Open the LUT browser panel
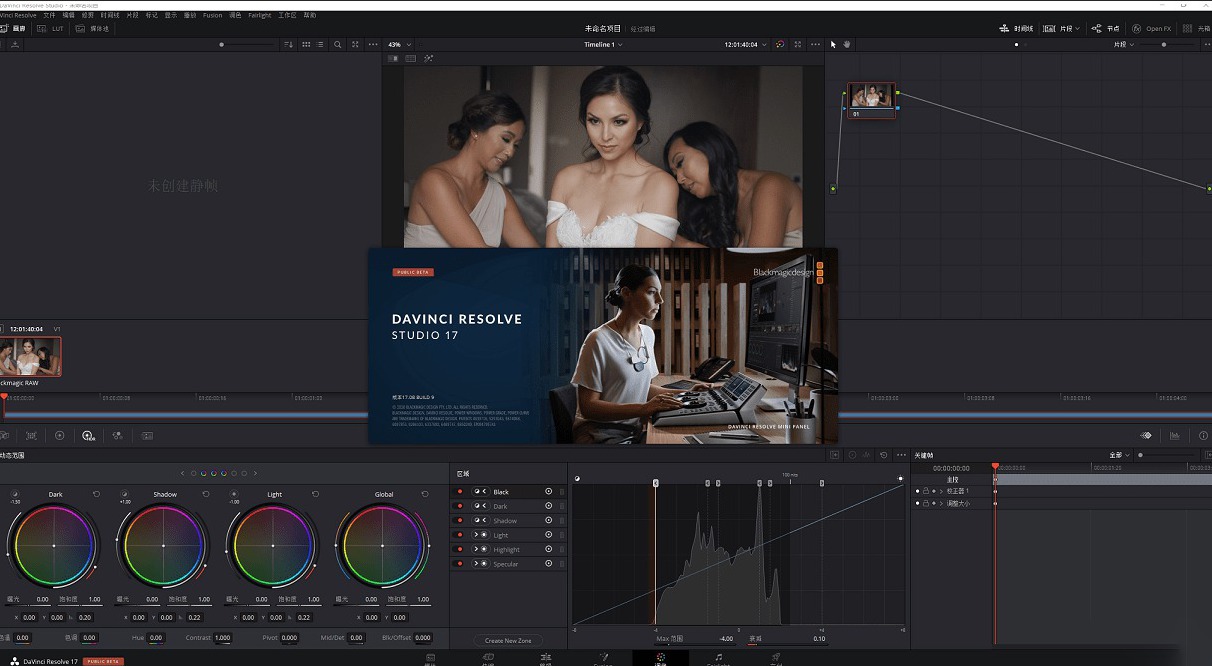This screenshot has width=1212, height=666. point(51,29)
